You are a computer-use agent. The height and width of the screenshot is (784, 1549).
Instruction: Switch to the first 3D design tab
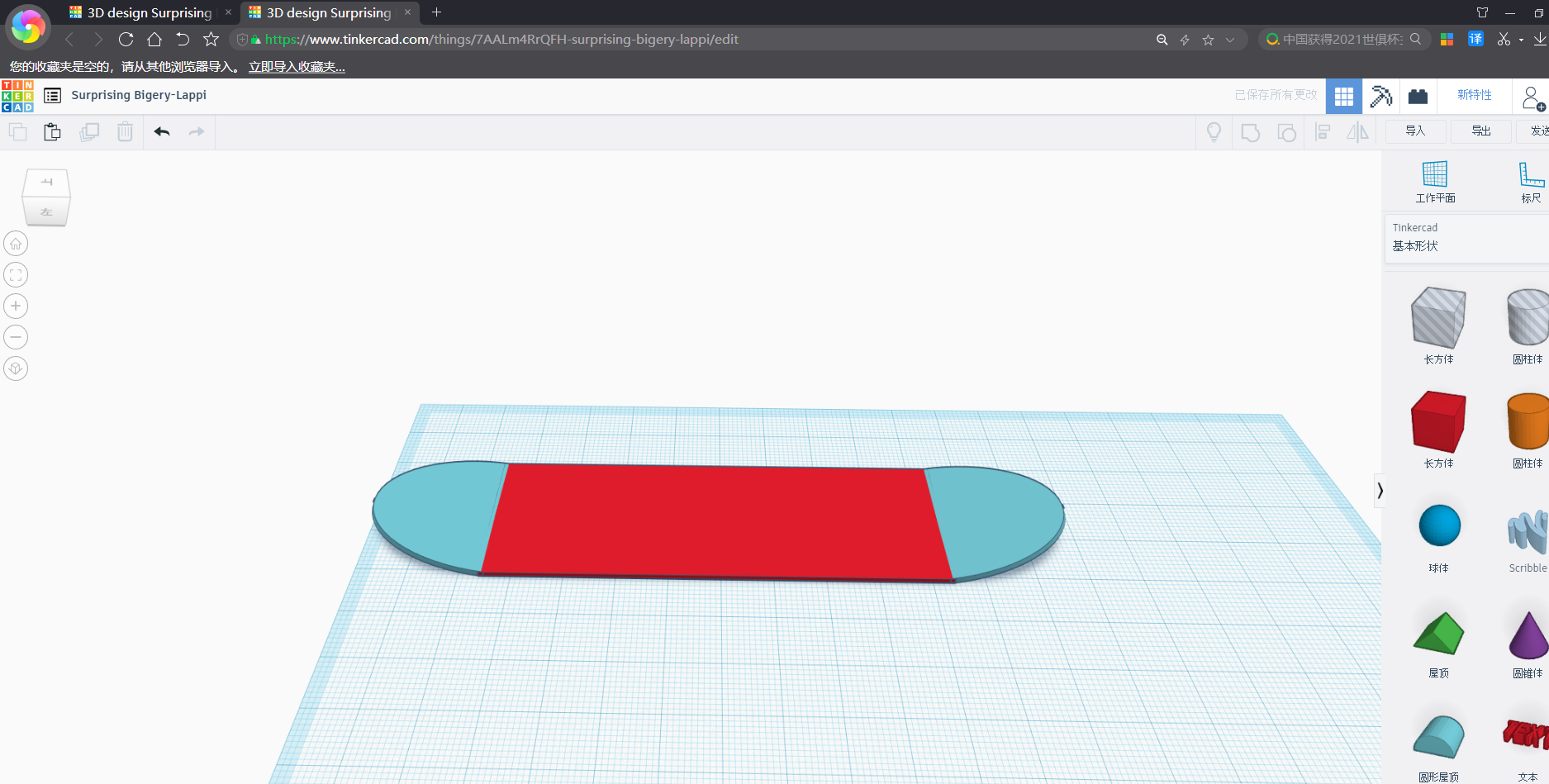pos(149,12)
